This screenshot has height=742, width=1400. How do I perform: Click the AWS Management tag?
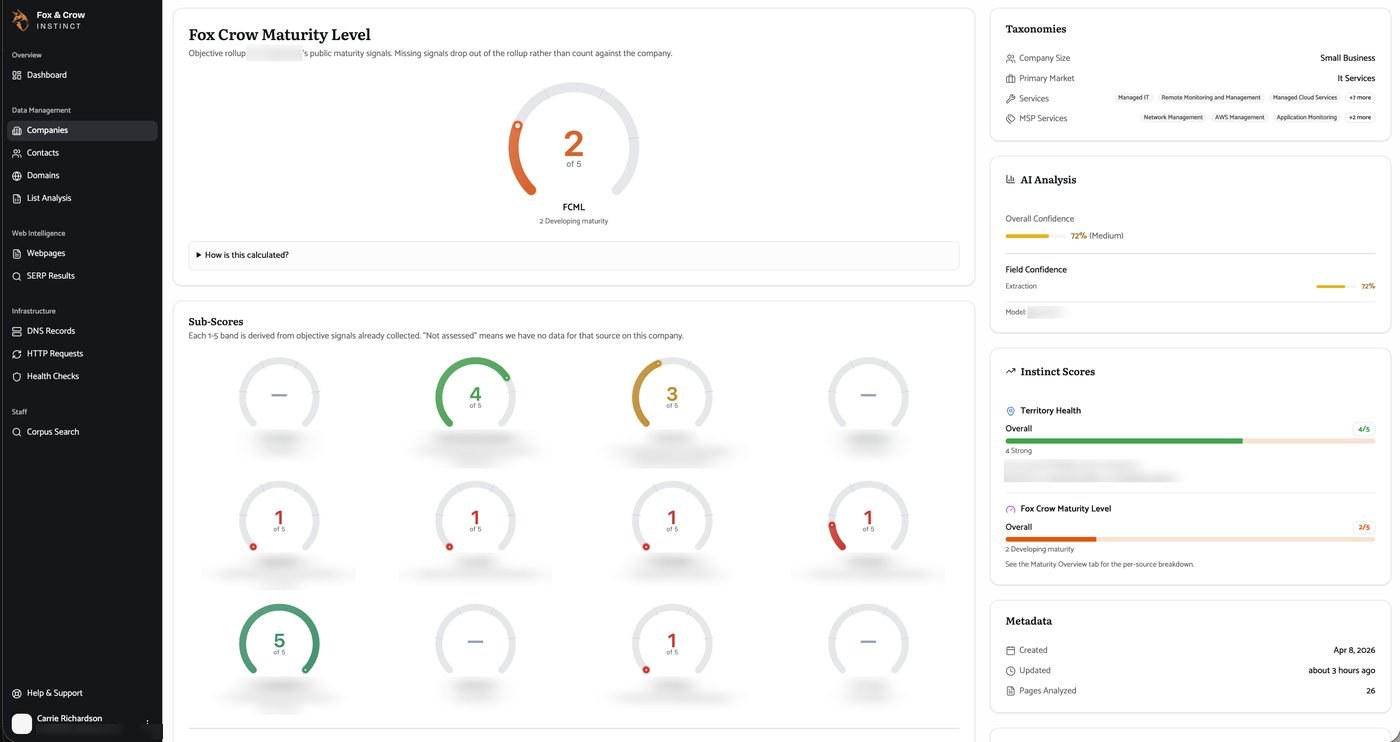click(1240, 118)
